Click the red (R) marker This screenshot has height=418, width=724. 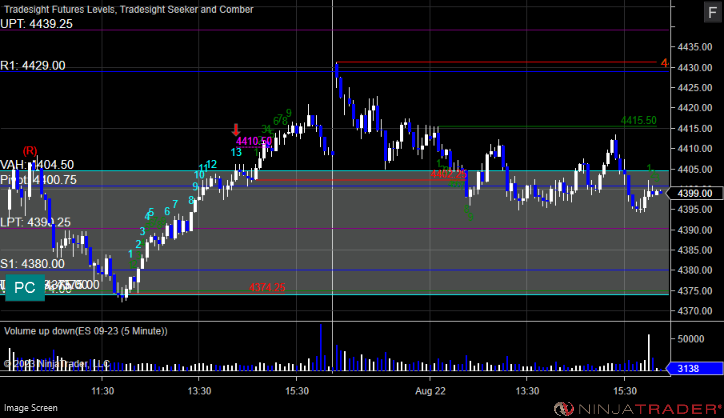(x=30, y=151)
